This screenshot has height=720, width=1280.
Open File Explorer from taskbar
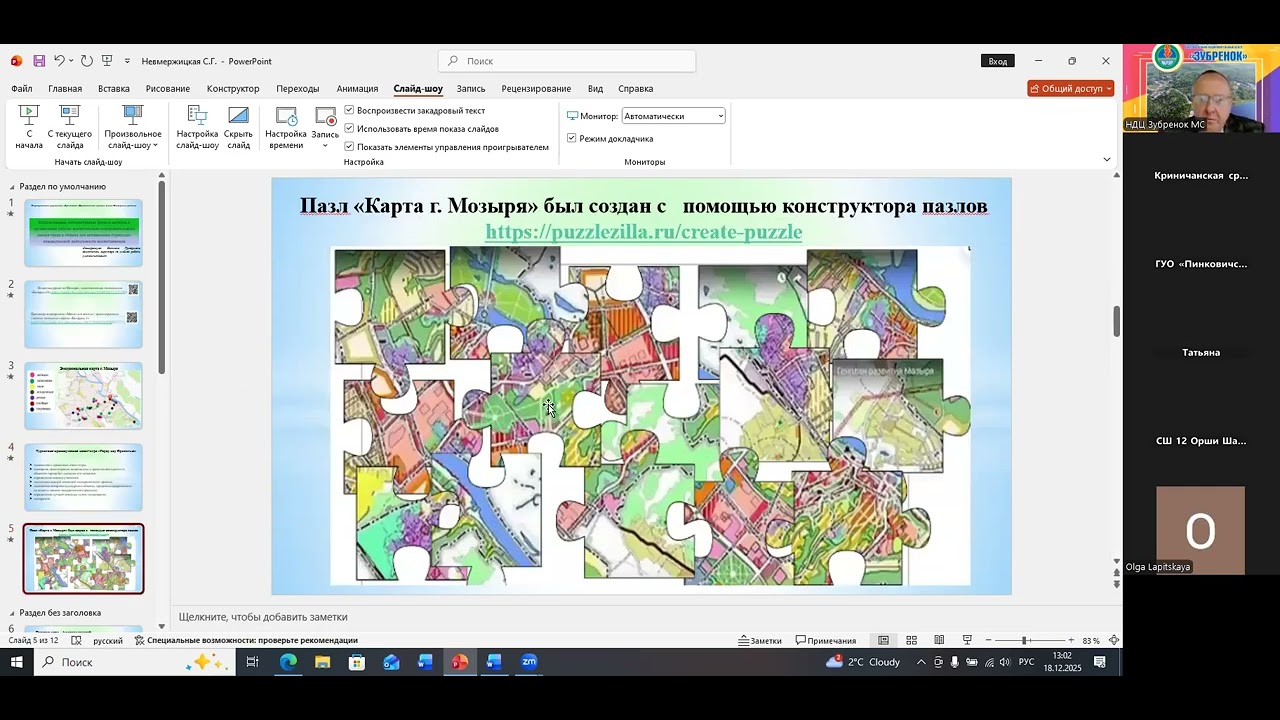322,662
